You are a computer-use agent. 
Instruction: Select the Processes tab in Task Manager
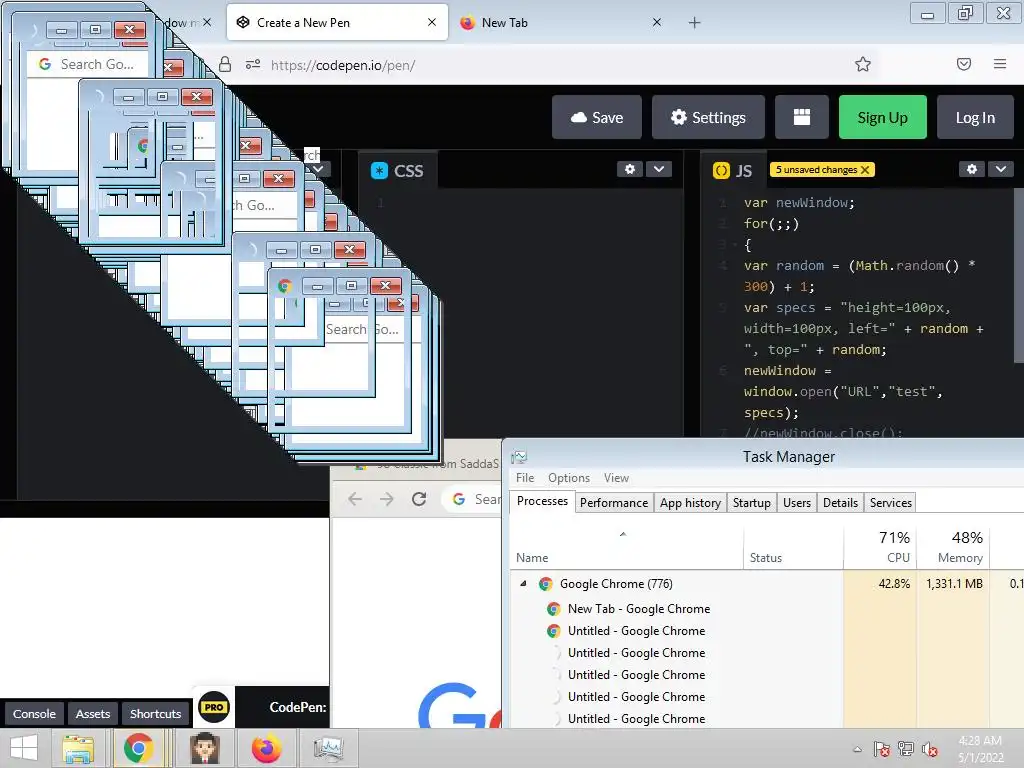(x=542, y=501)
